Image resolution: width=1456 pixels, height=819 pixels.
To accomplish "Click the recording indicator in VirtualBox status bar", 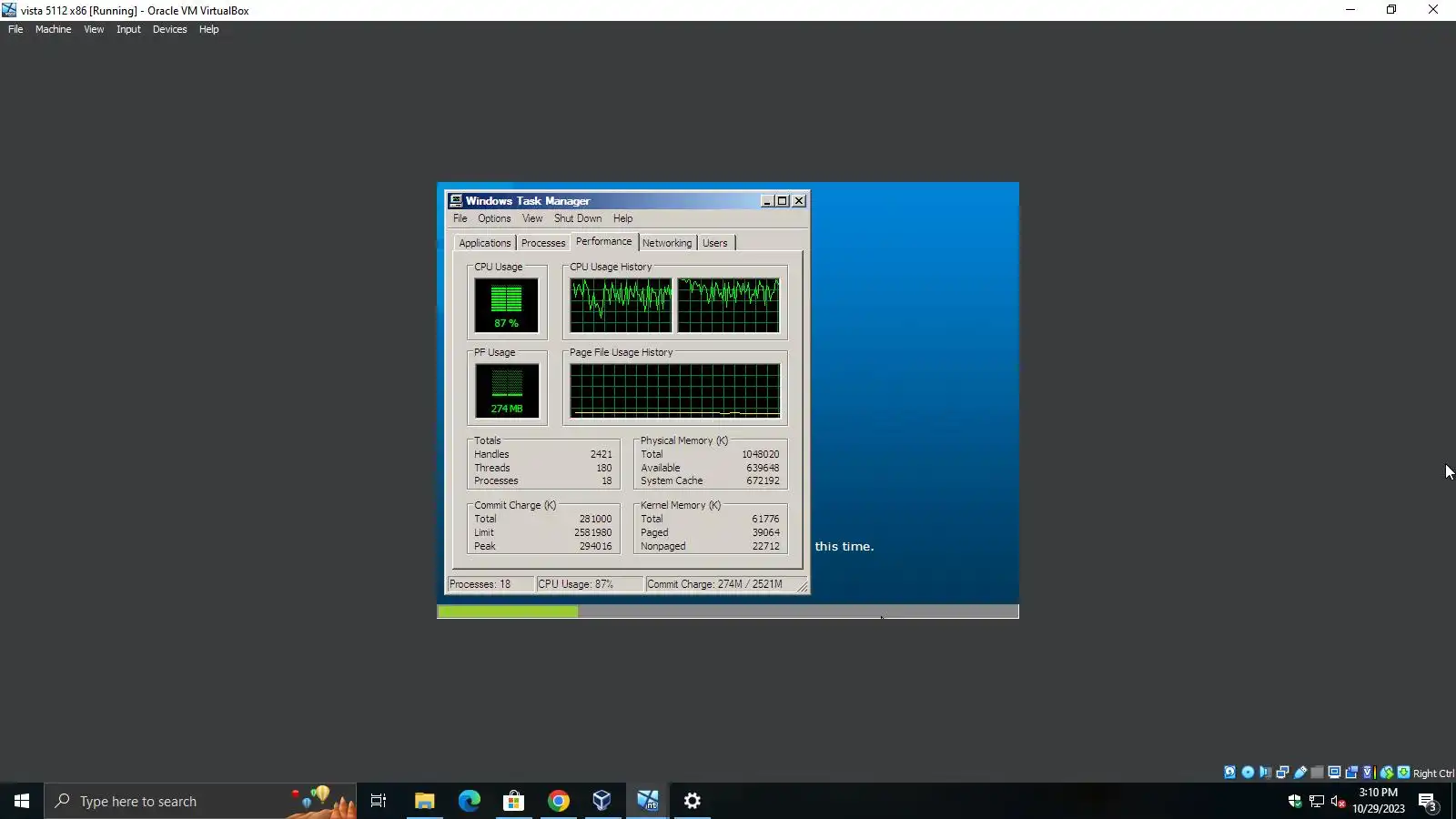I will pyautogui.click(x=1351, y=773).
